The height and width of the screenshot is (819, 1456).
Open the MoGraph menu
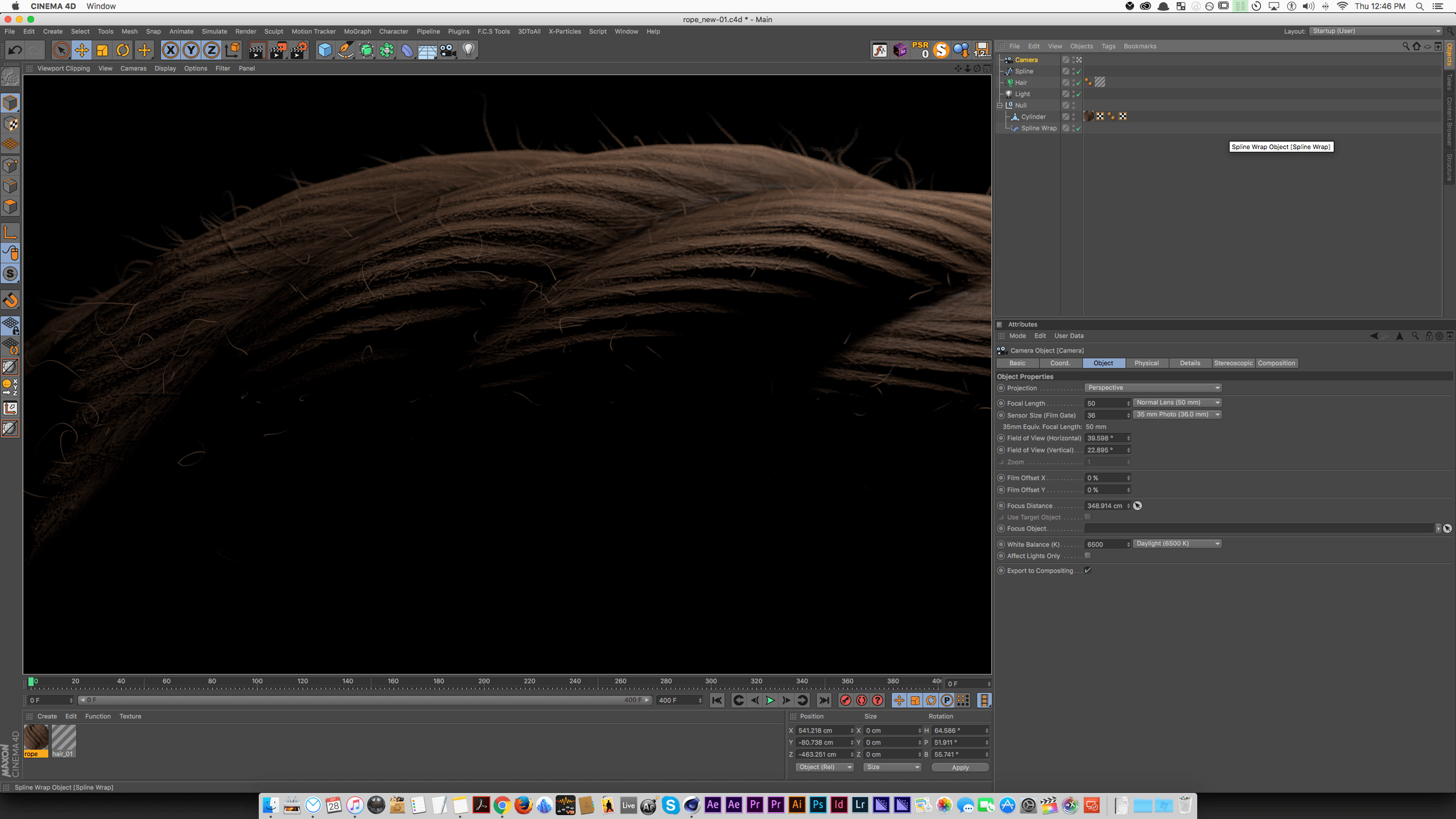[x=357, y=31]
